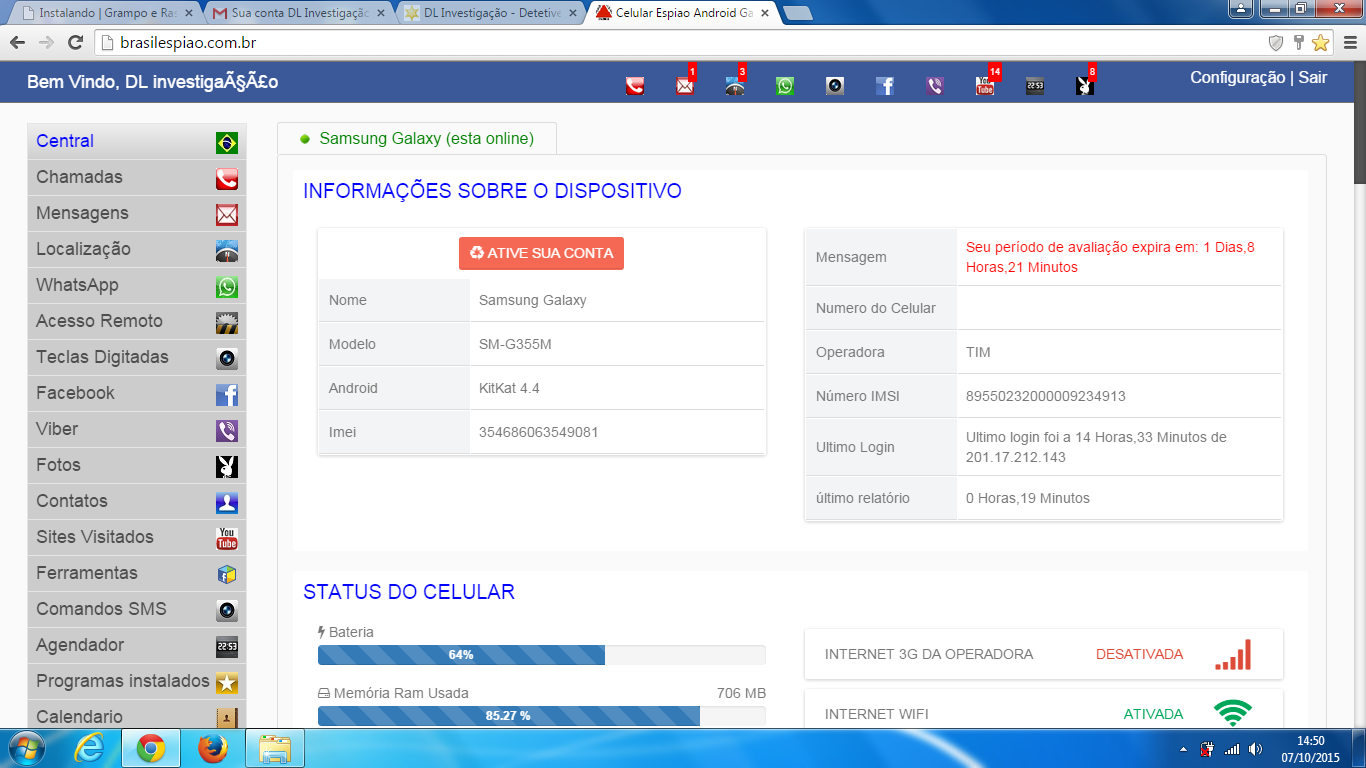Open Chamadas menu item
1366x768 pixels.
[136, 177]
